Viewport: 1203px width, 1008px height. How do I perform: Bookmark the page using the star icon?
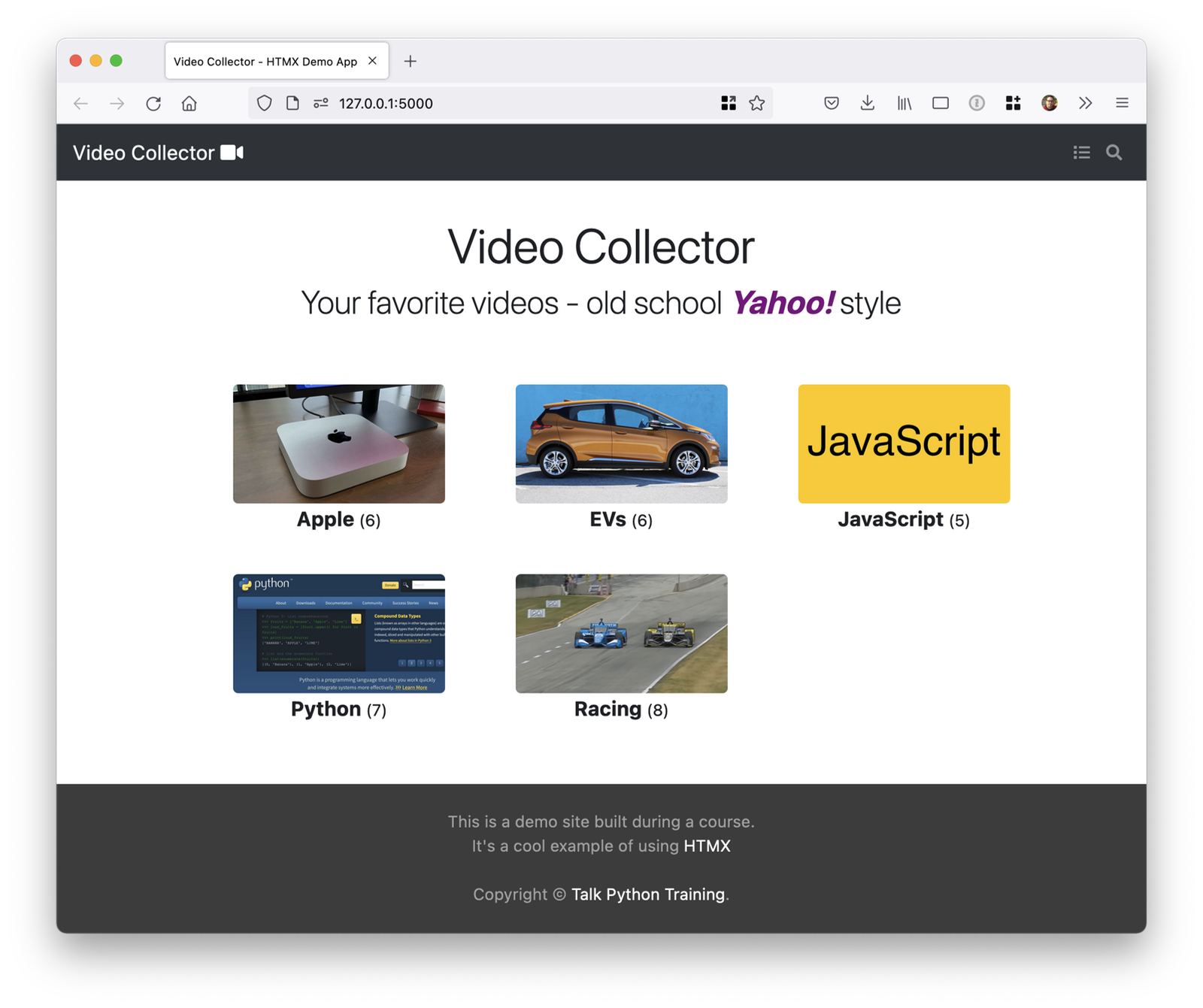pos(756,103)
